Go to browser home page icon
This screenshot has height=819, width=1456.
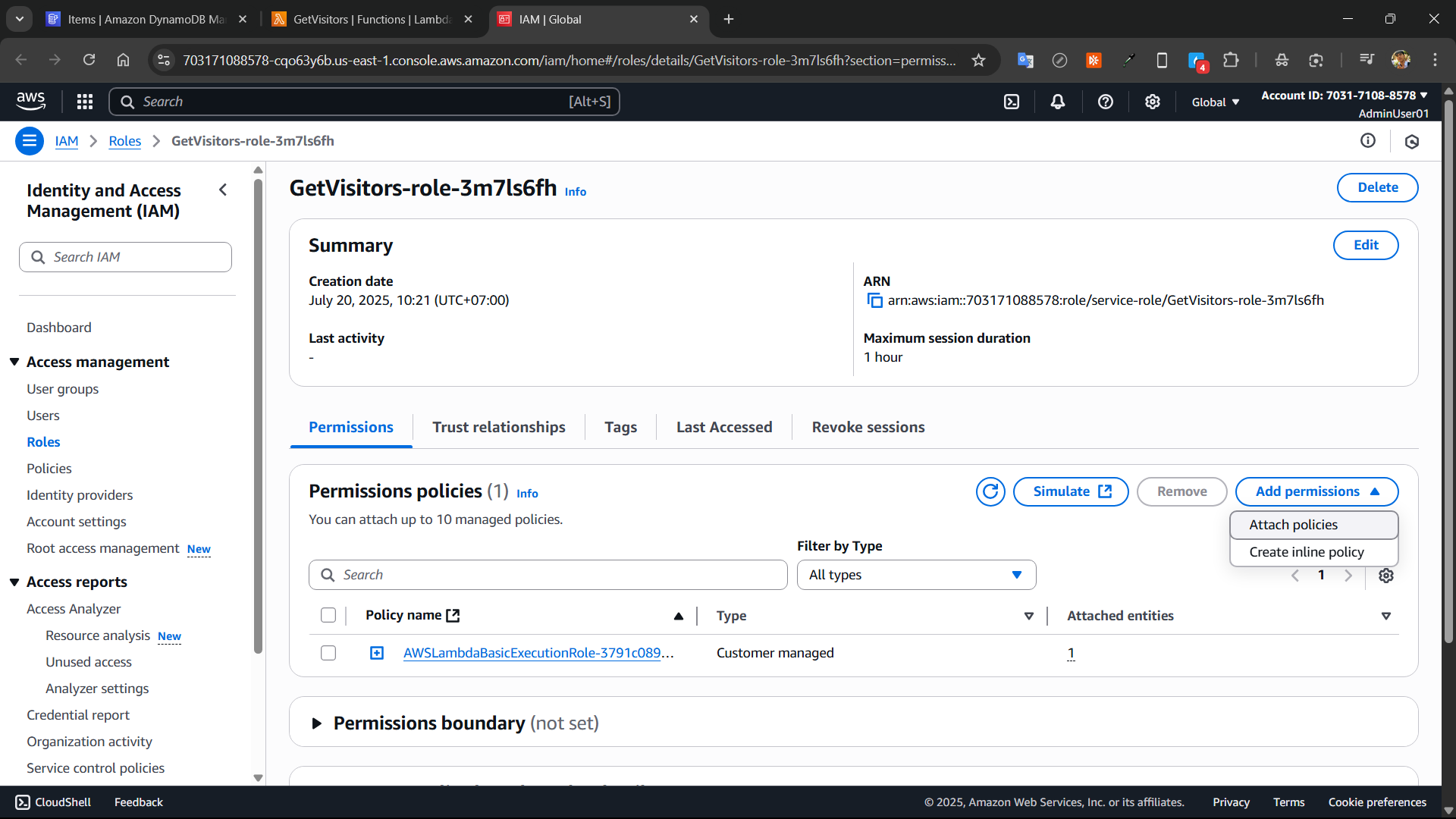123,60
